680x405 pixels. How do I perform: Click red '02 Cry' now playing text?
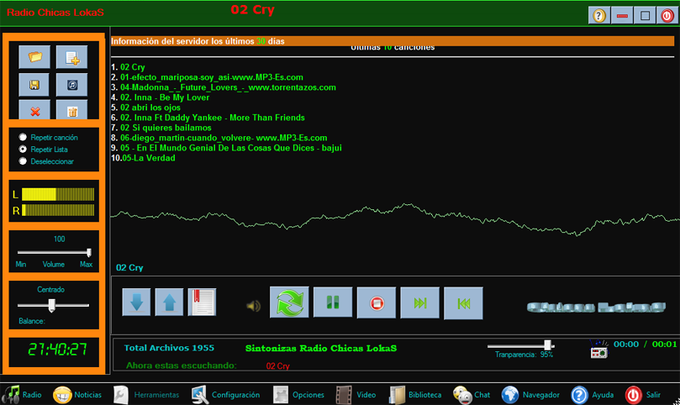(x=278, y=366)
